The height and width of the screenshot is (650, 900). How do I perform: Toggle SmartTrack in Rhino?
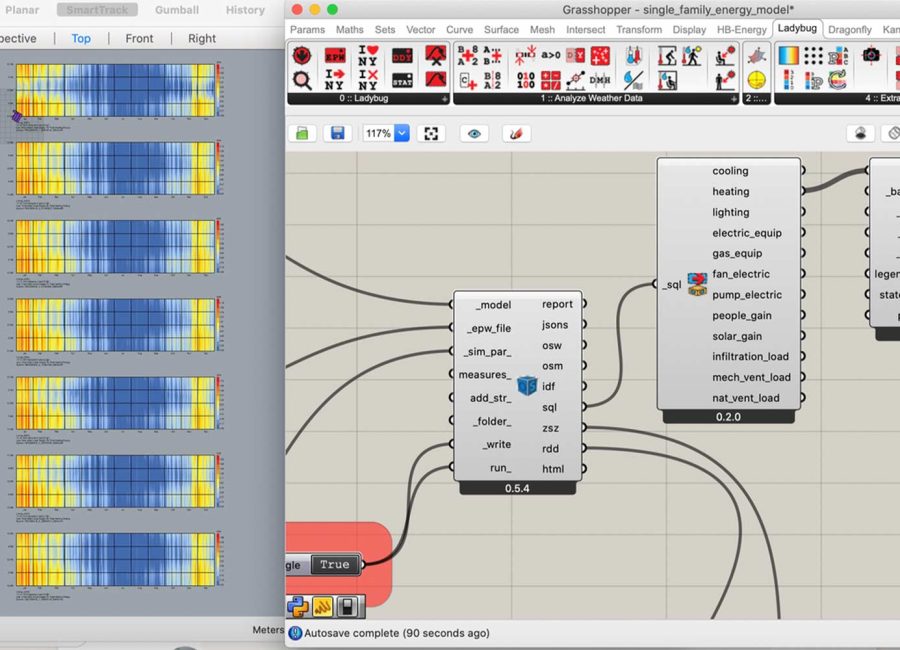click(97, 10)
